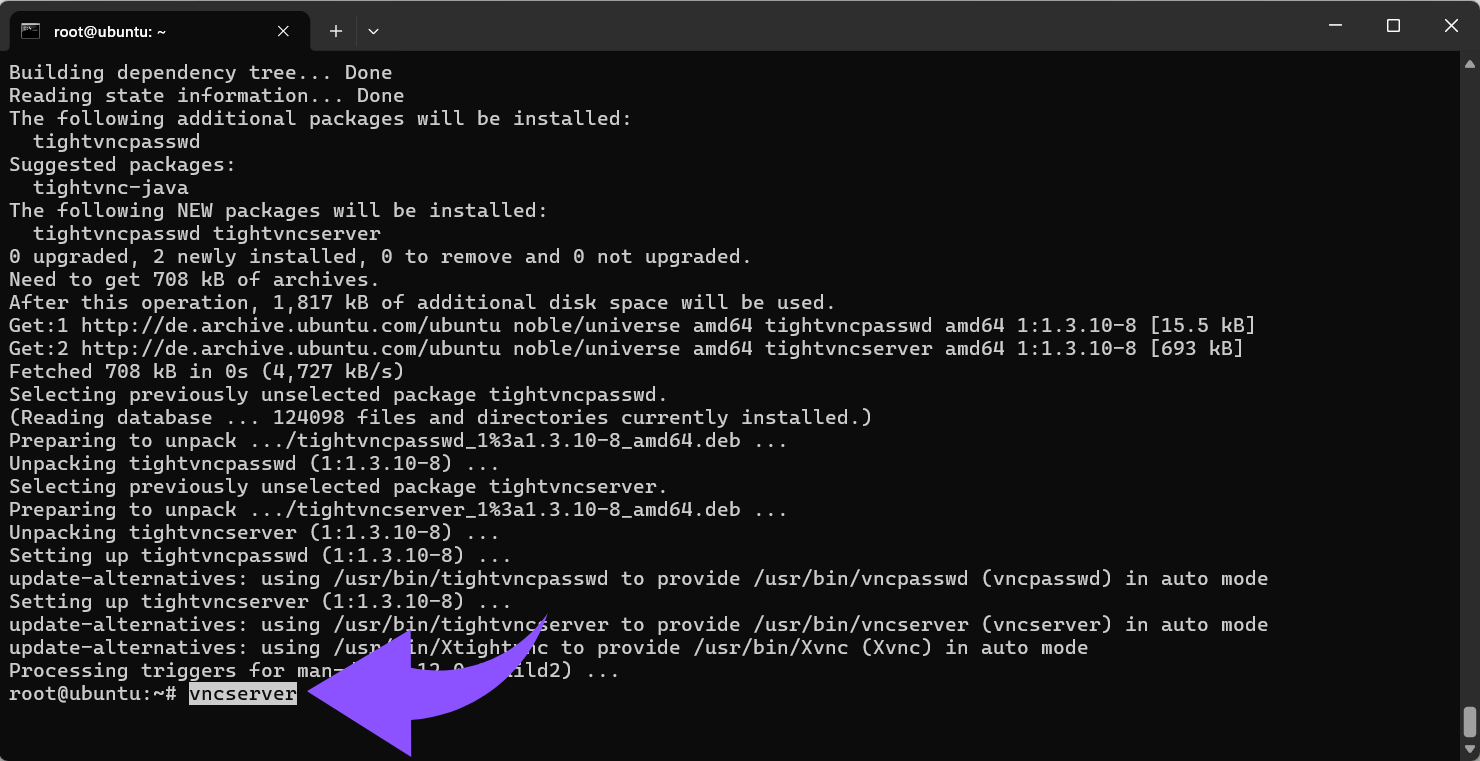The width and height of the screenshot is (1480, 761).
Task: Click the tightvnc-java suggested package name
Action: 110,188
